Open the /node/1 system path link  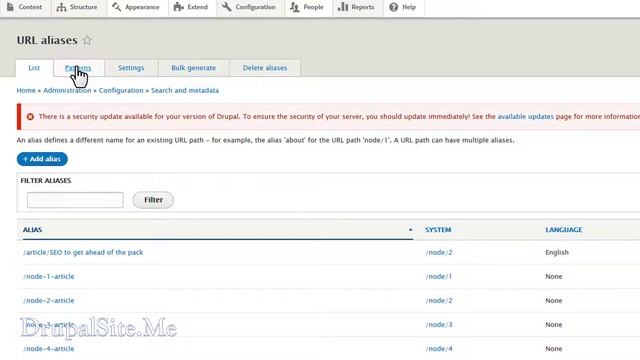tap(439, 276)
